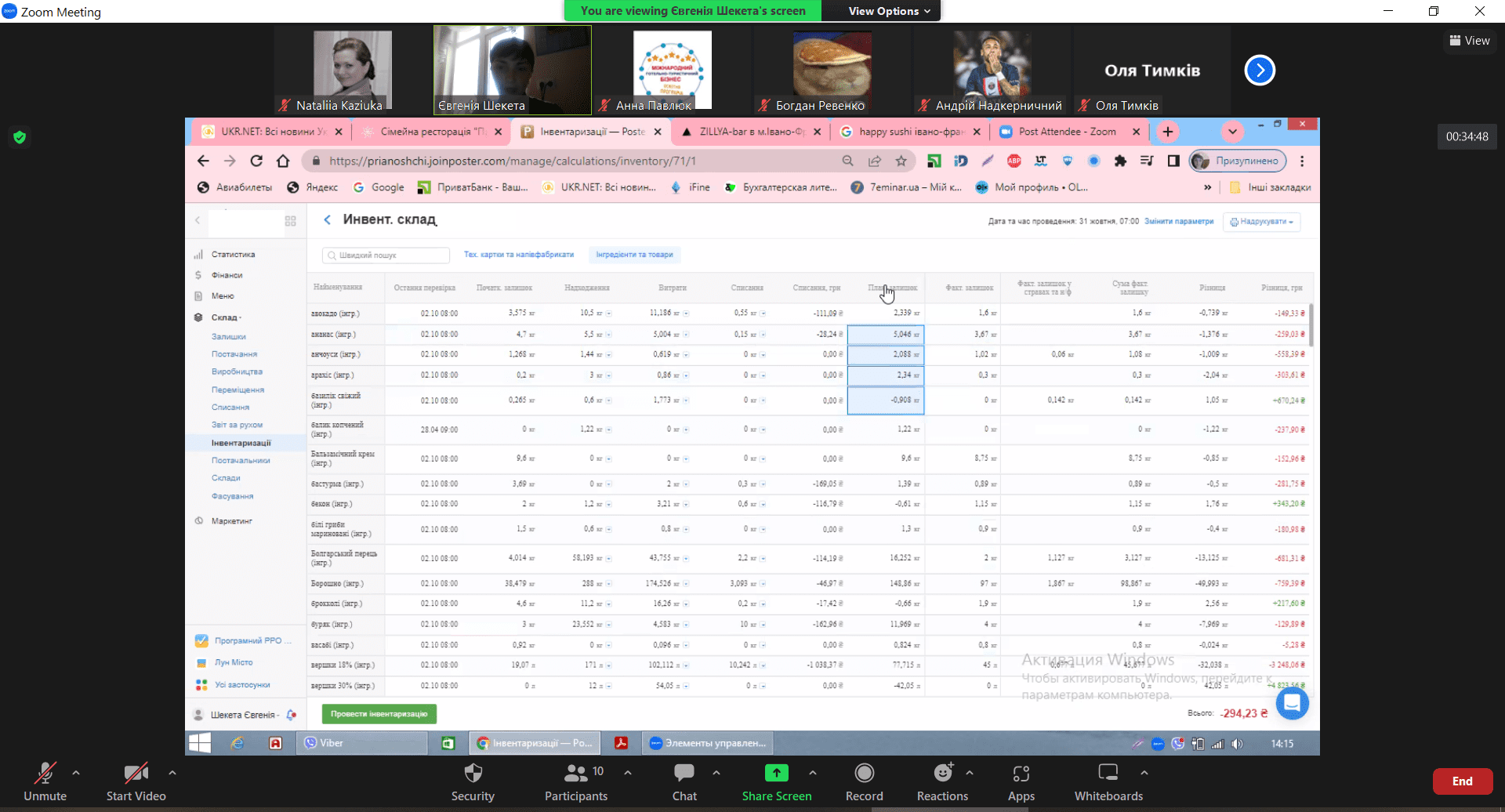1505x812 pixels.
Task: Toggle microphone with Unmute button
Action: coord(45,774)
